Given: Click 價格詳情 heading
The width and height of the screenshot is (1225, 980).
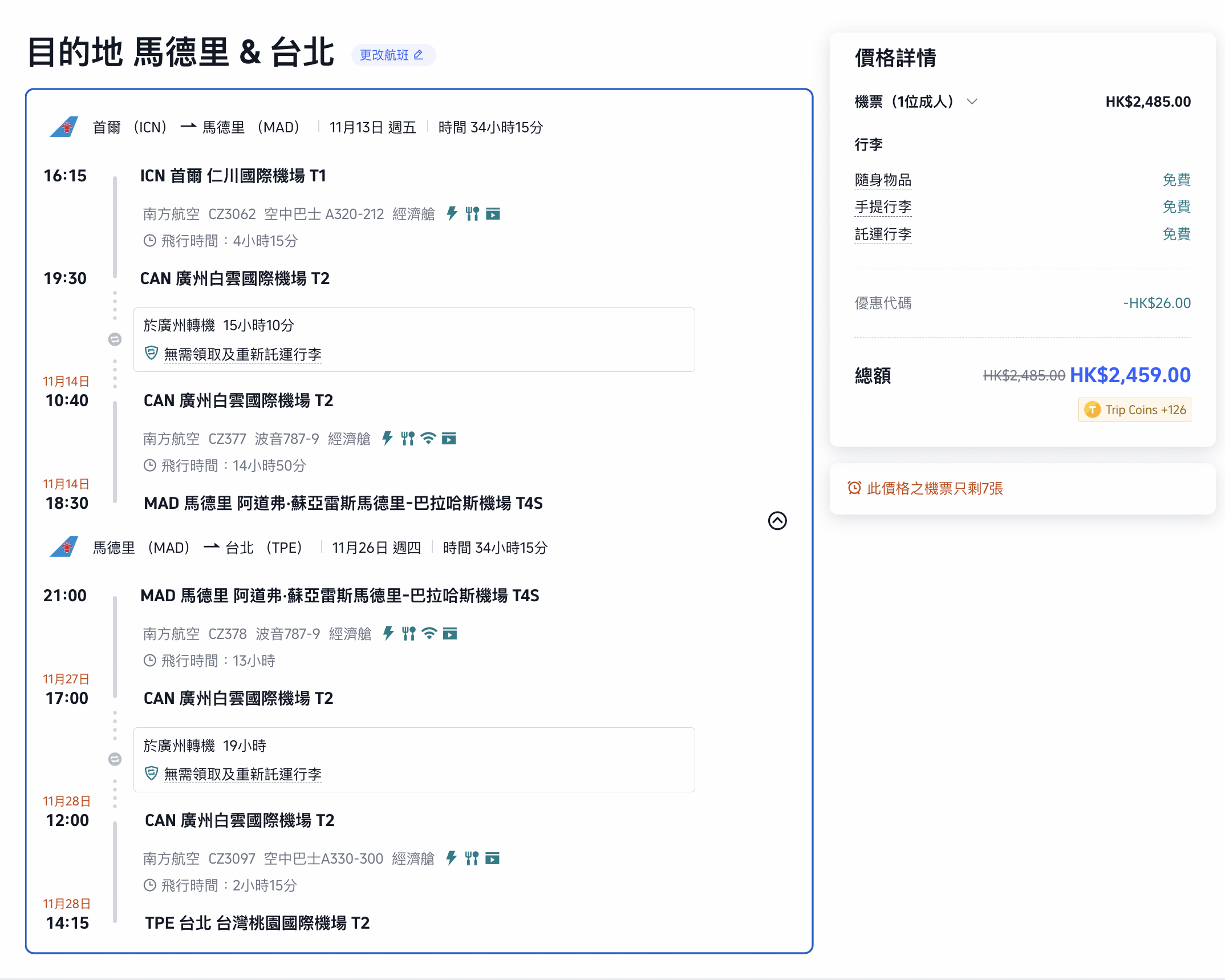Looking at the screenshot, I should point(895,58).
